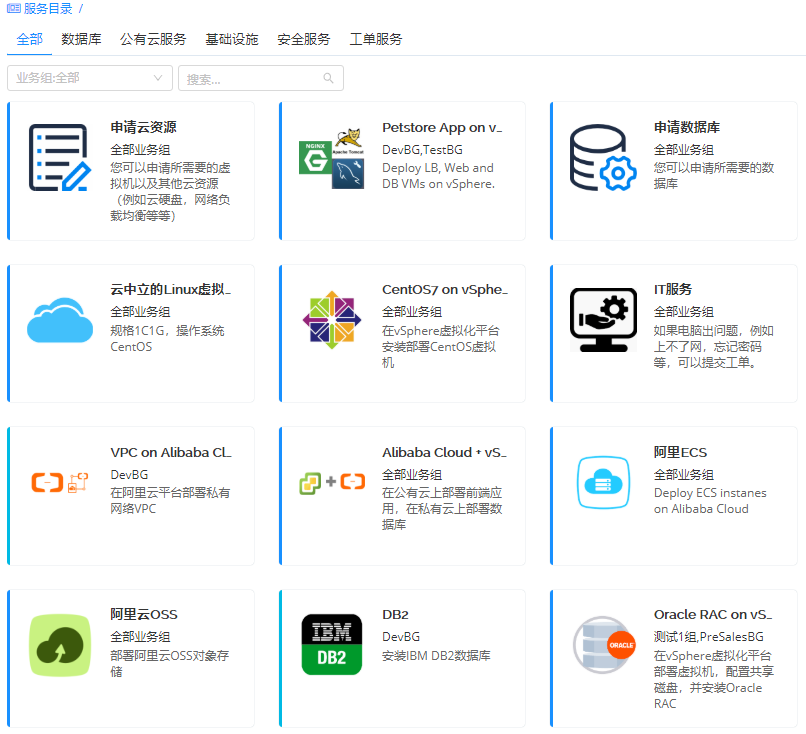Click the CentOS7 logo icon
The height and width of the screenshot is (734, 806).
tap(332, 321)
